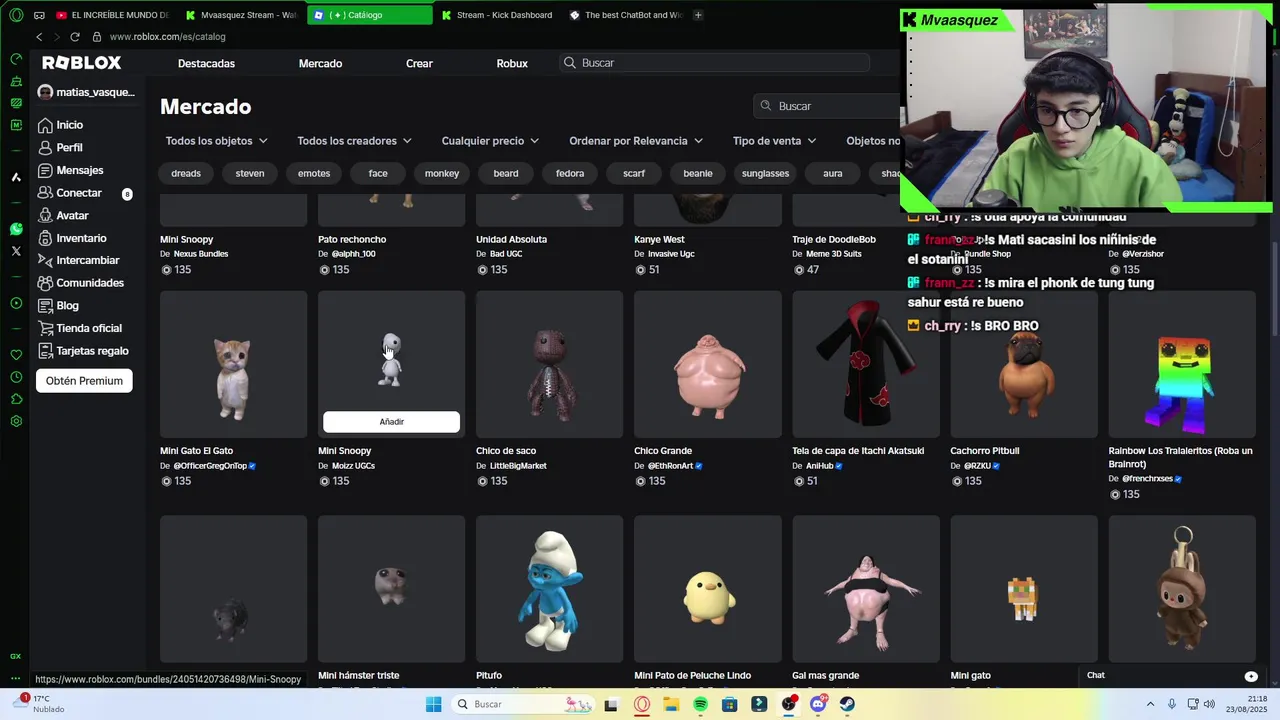Open Pitufo smurf item thumbnail
Image resolution: width=1280 pixels, height=720 pixels.
click(549, 589)
